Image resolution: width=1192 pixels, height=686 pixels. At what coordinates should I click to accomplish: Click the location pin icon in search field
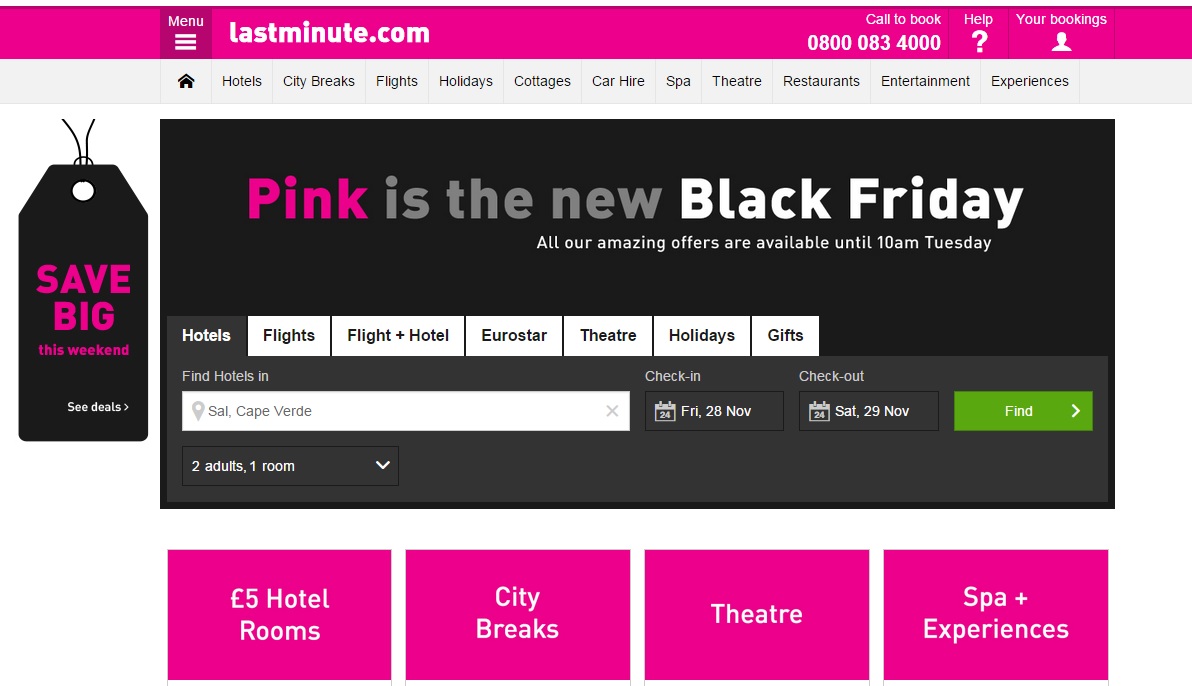coord(198,411)
